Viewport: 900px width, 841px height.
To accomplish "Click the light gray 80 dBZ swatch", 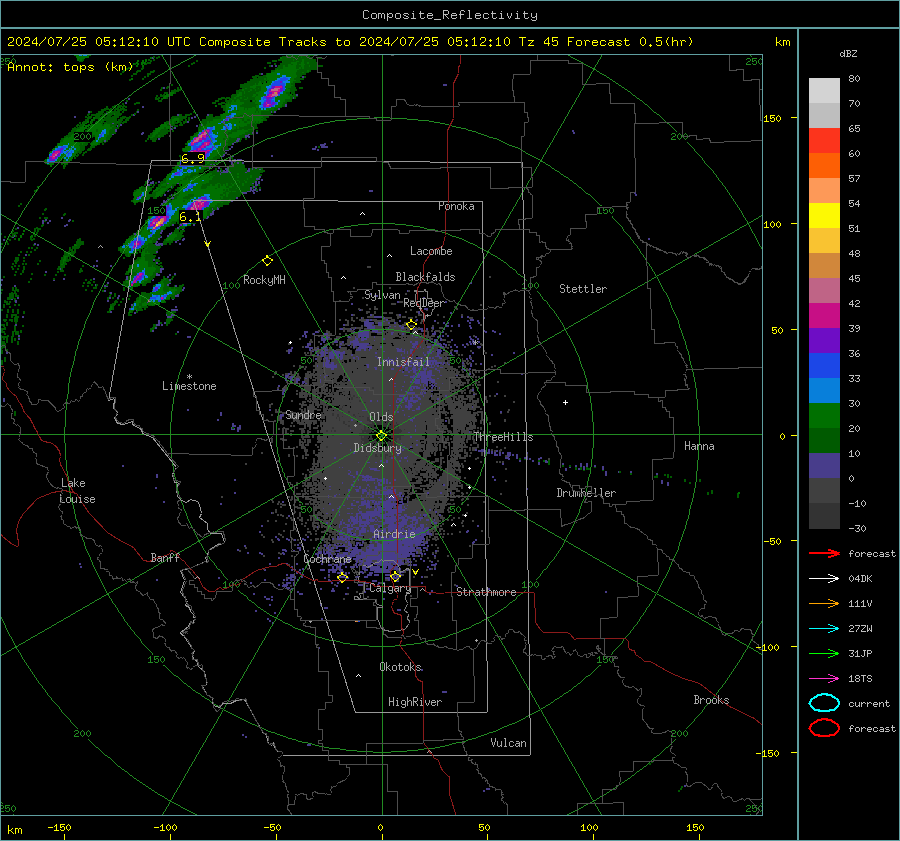I will click(x=824, y=90).
